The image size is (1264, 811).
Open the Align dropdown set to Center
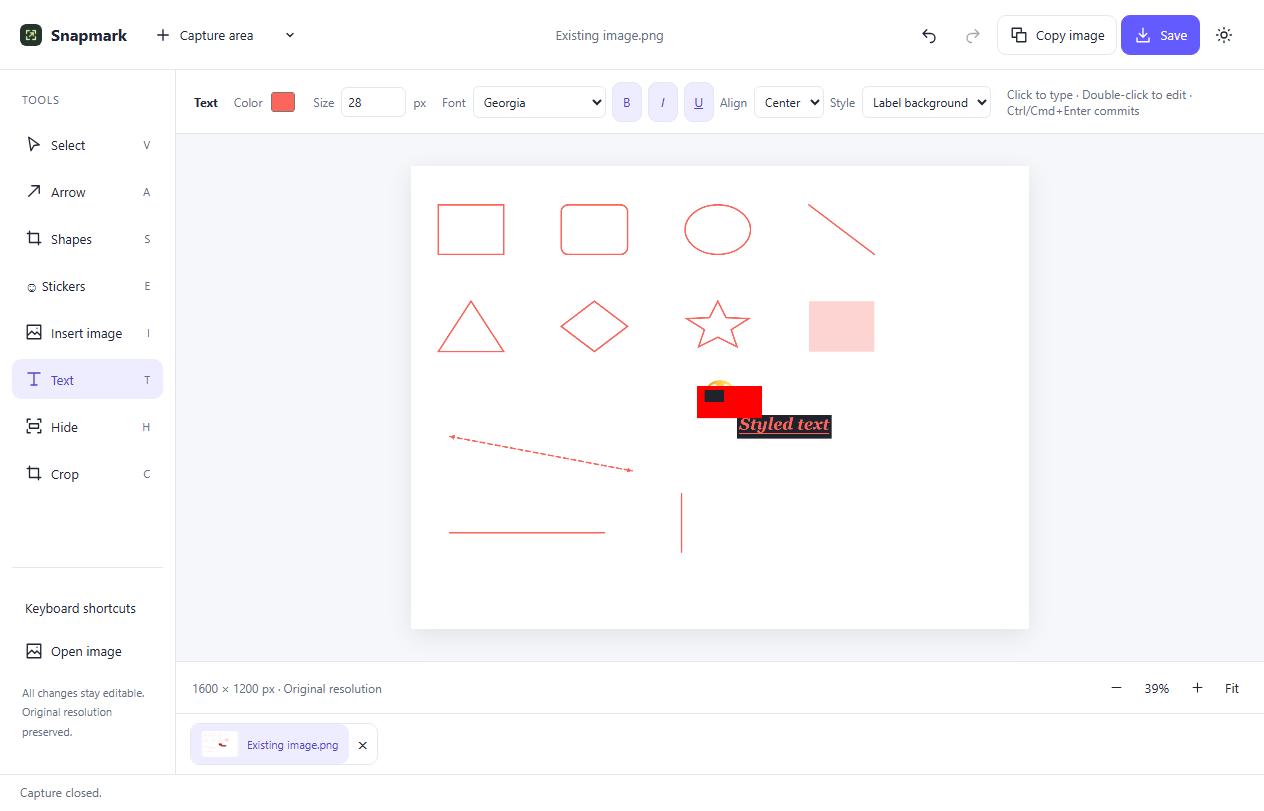pos(789,102)
